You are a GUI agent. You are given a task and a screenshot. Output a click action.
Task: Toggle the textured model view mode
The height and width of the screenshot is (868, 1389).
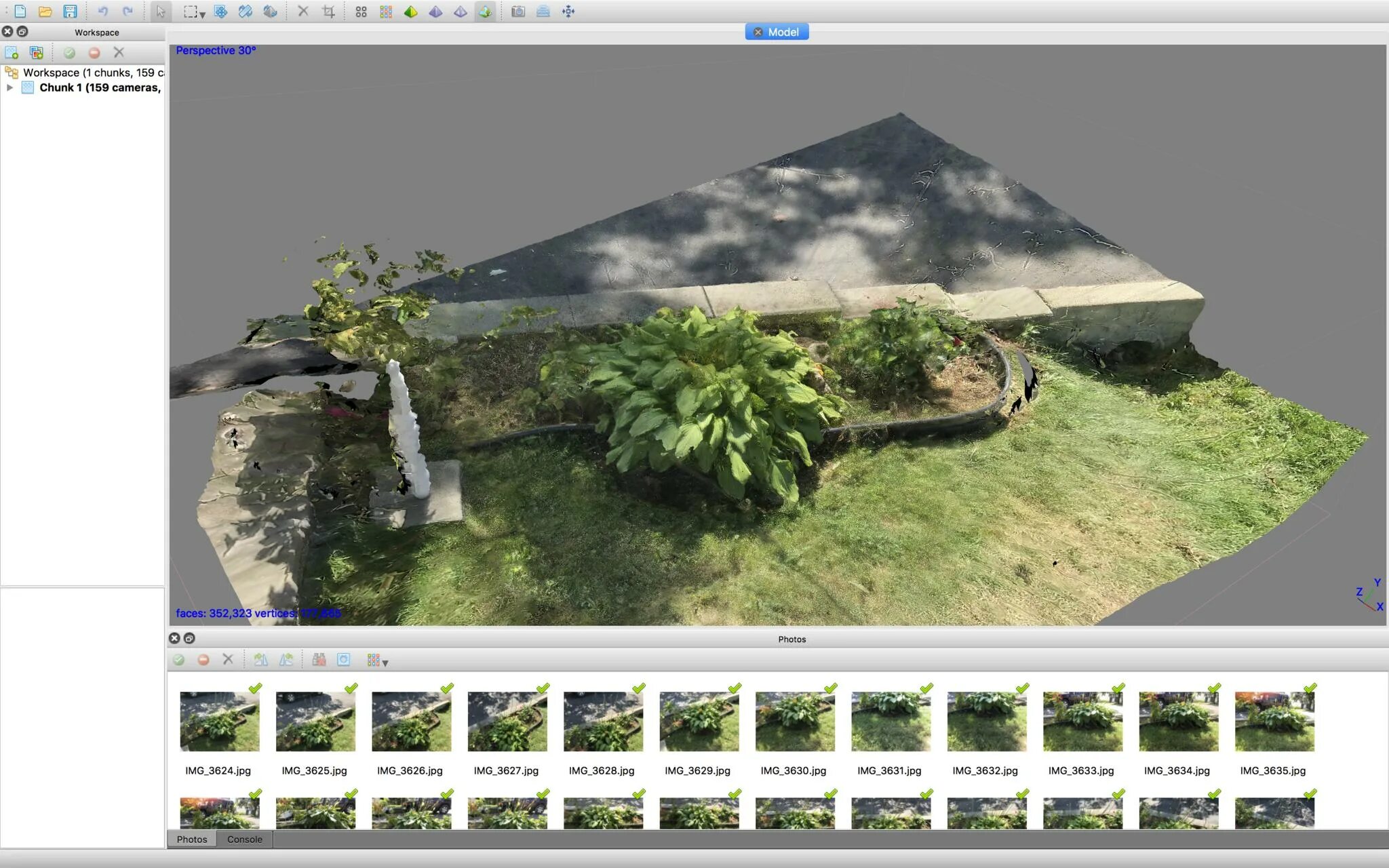(485, 12)
